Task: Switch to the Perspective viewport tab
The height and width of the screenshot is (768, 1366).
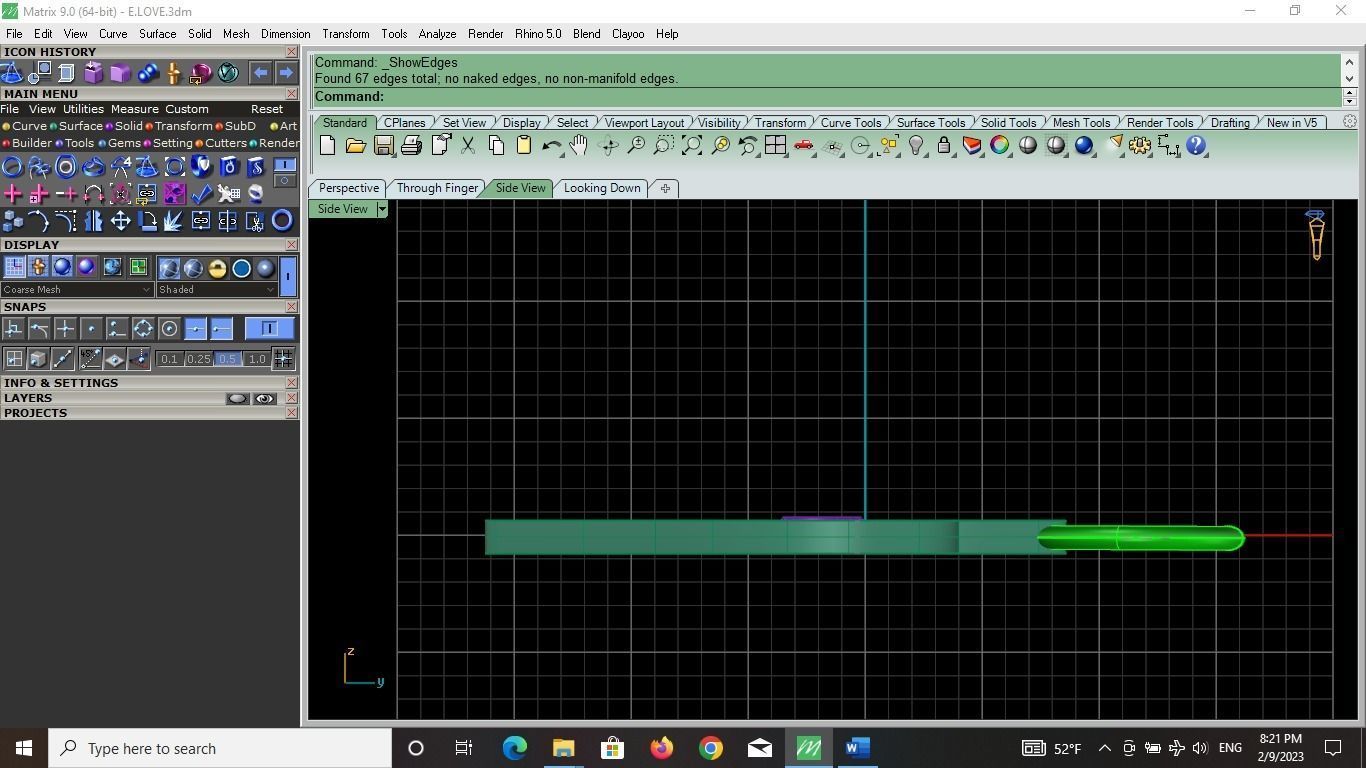Action: click(x=349, y=188)
